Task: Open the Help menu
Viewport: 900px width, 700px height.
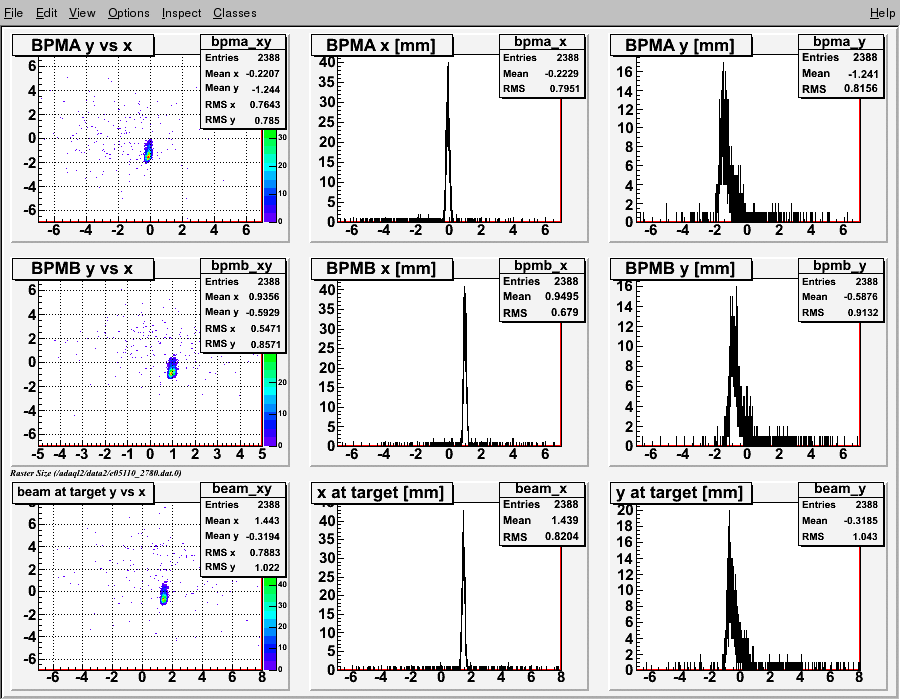Action: click(x=882, y=13)
